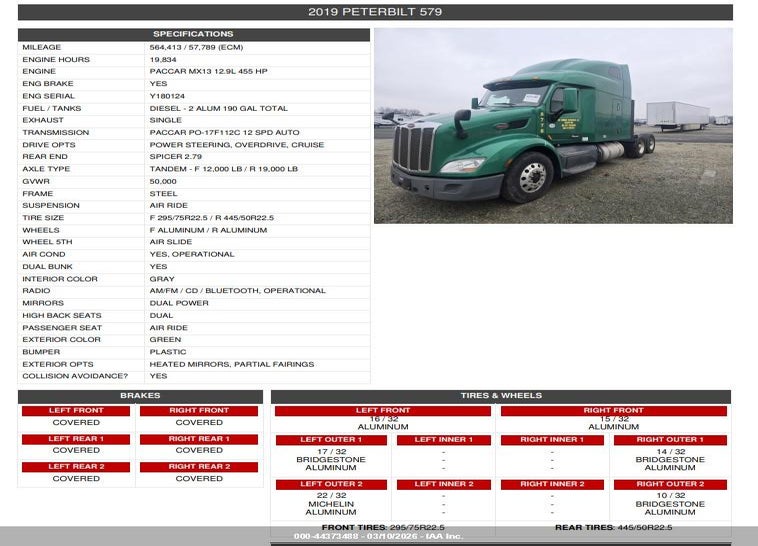Click the LEFT FRONT tire label
This screenshot has width=758, height=546.
coord(383,411)
